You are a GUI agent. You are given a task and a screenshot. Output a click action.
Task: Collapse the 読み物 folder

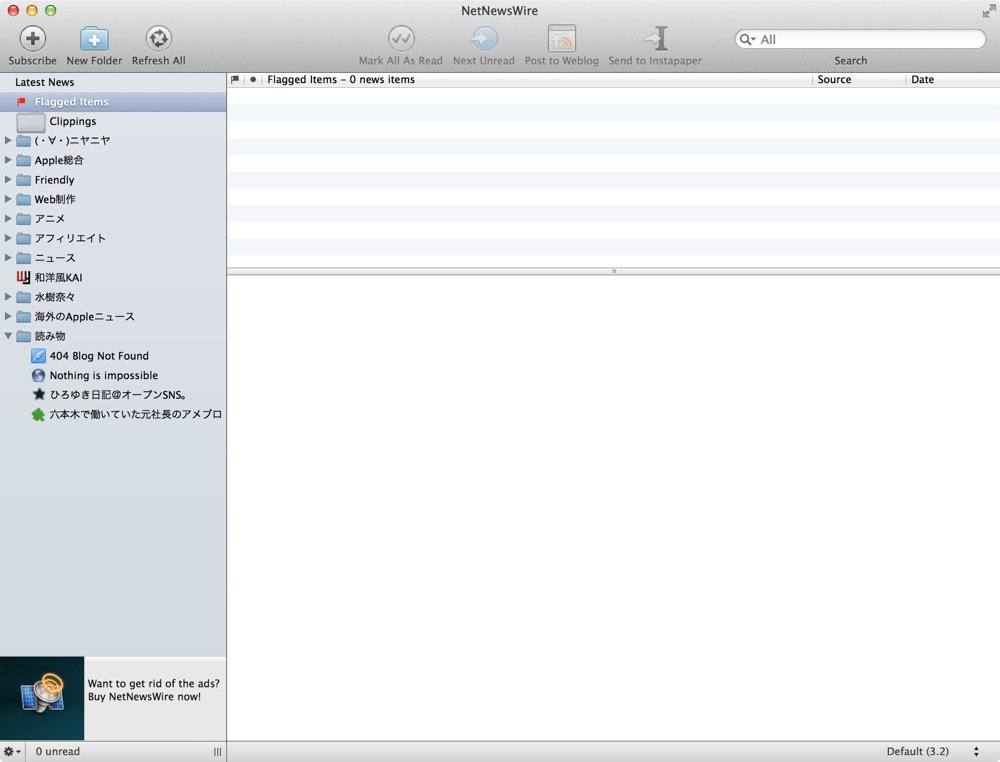[x=8, y=335]
